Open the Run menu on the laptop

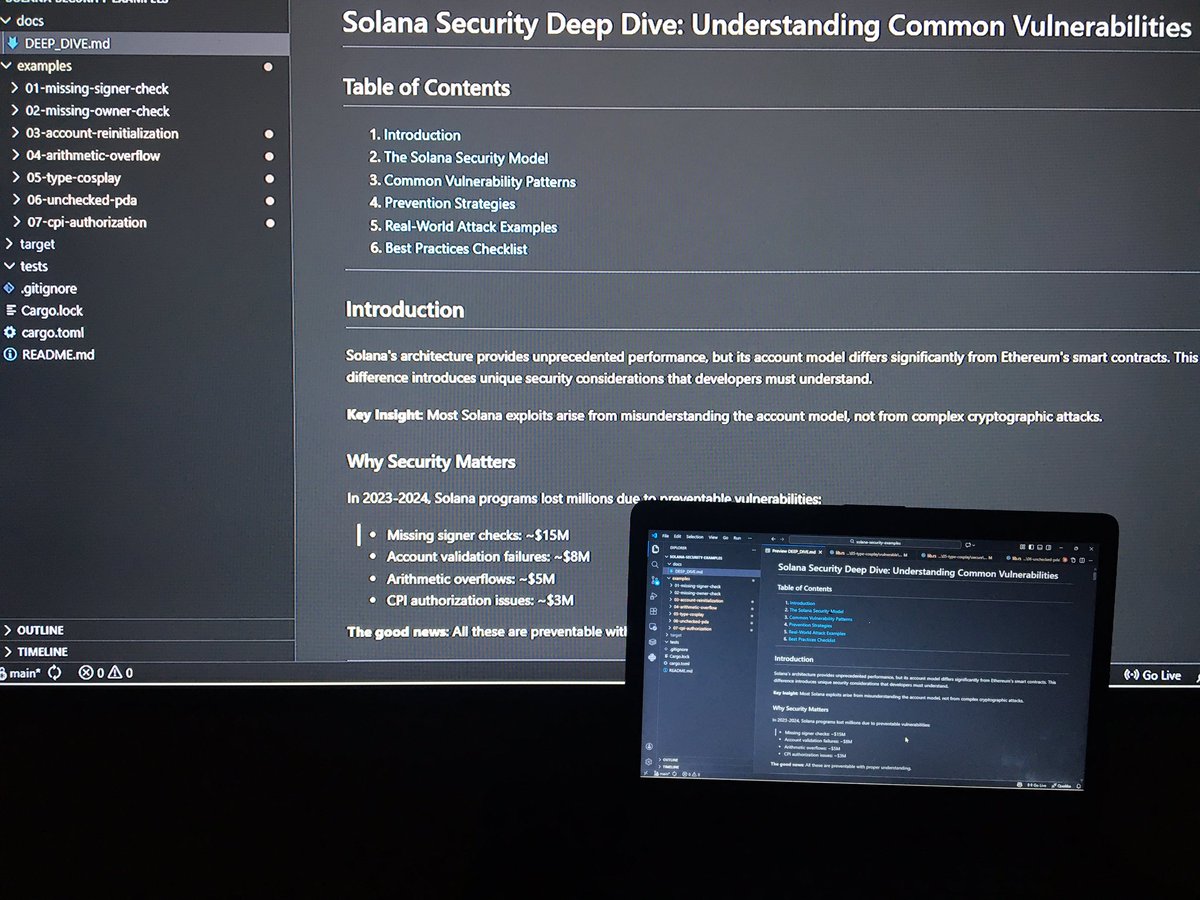pos(737,538)
